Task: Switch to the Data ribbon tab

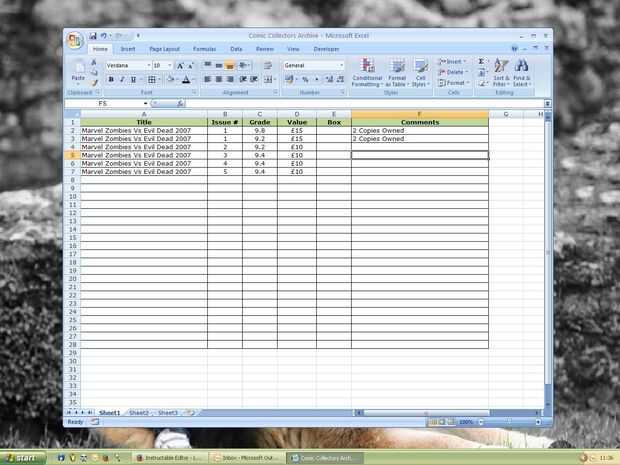Action: coord(236,49)
